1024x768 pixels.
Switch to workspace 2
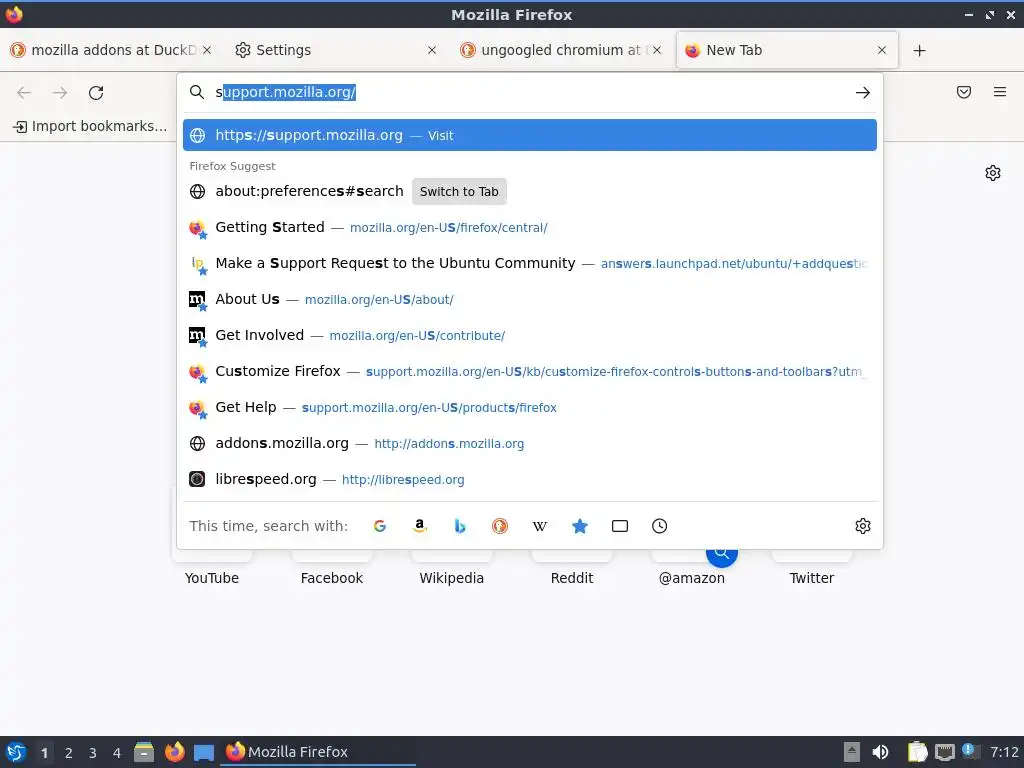[69, 752]
